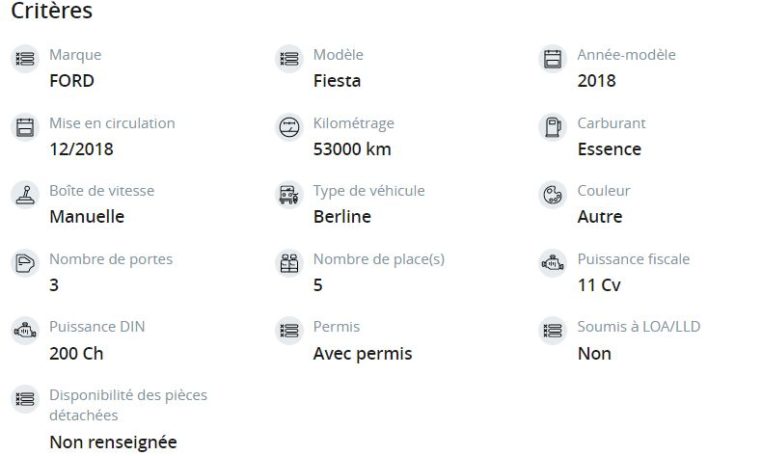Click the 53000 km mileage value
Image resolution: width=762 pixels, height=456 pixels.
[x=352, y=149]
